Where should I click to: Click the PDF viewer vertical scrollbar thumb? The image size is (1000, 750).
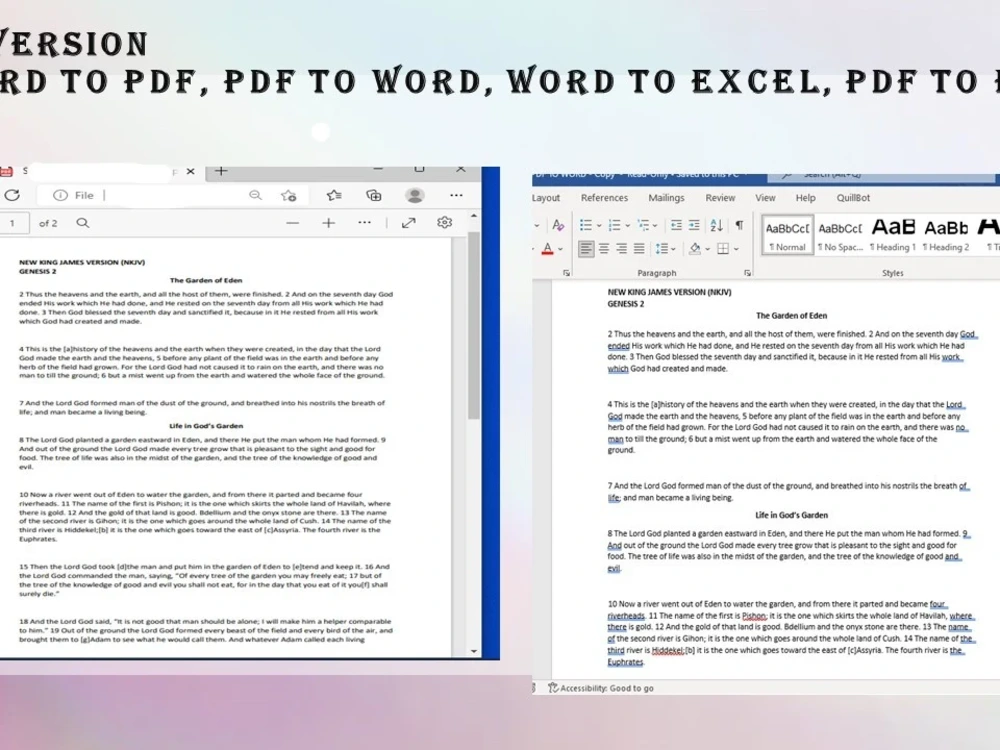click(474, 325)
